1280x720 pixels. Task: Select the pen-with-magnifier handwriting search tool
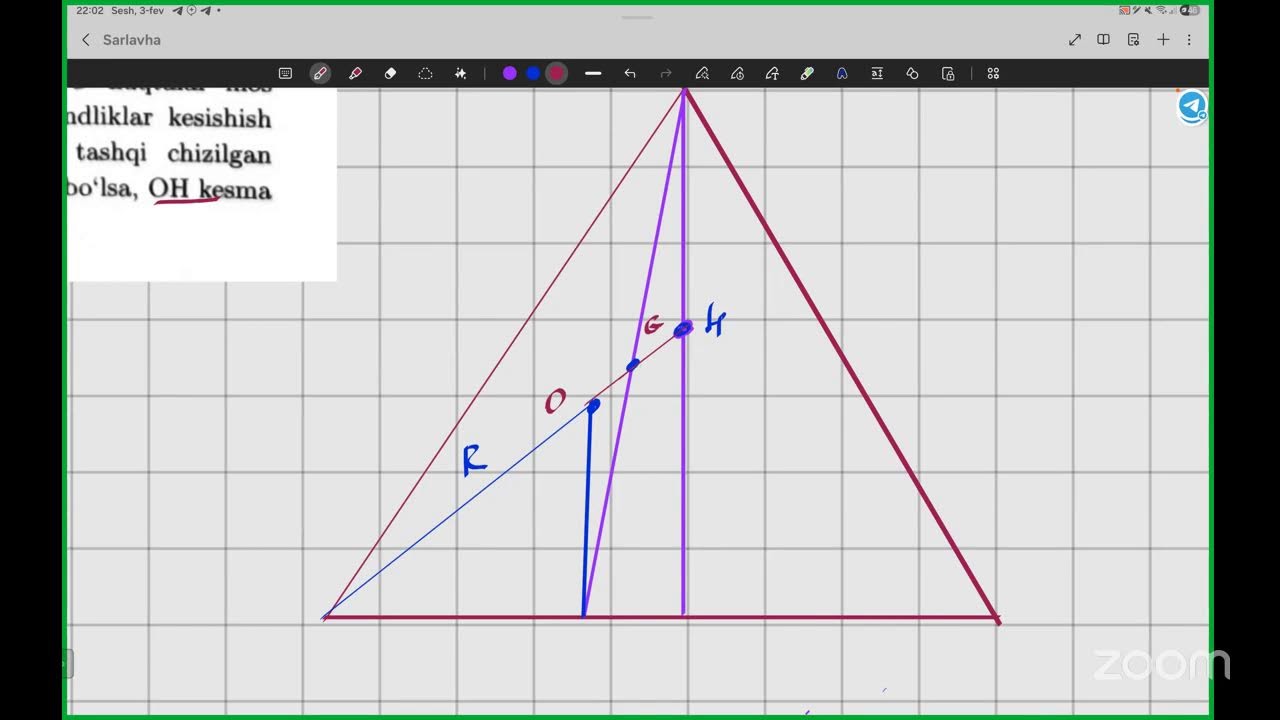702,73
